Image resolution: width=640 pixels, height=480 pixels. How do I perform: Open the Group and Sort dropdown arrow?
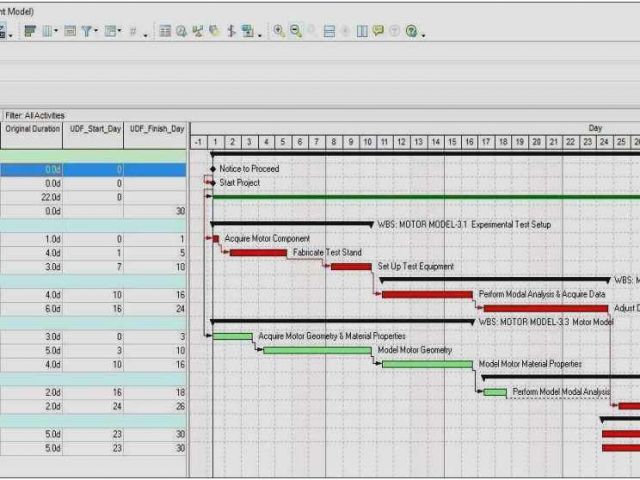(120, 33)
